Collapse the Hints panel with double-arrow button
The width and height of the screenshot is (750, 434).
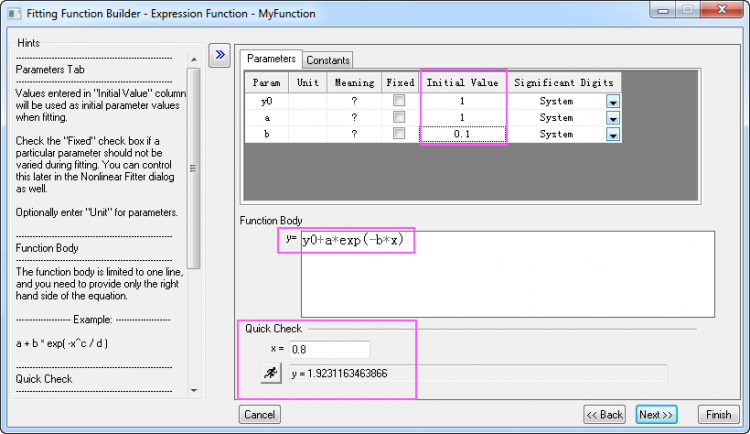tap(220, 55)
